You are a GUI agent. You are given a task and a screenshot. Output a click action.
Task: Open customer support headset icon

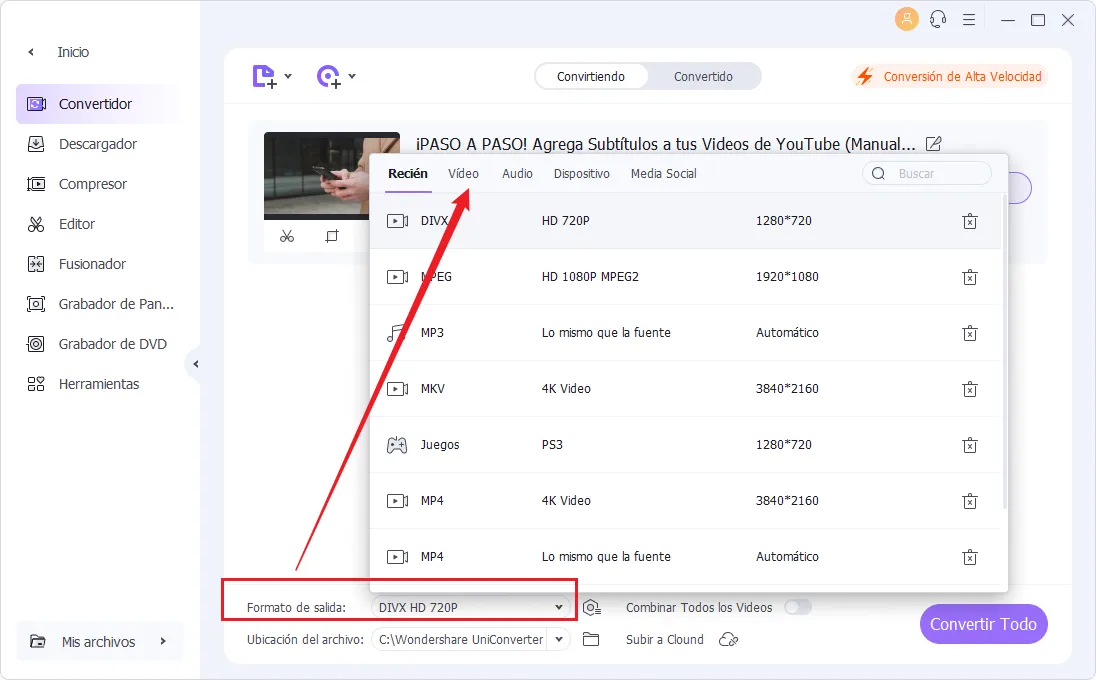pyautogui.click(x=937, y=19)
